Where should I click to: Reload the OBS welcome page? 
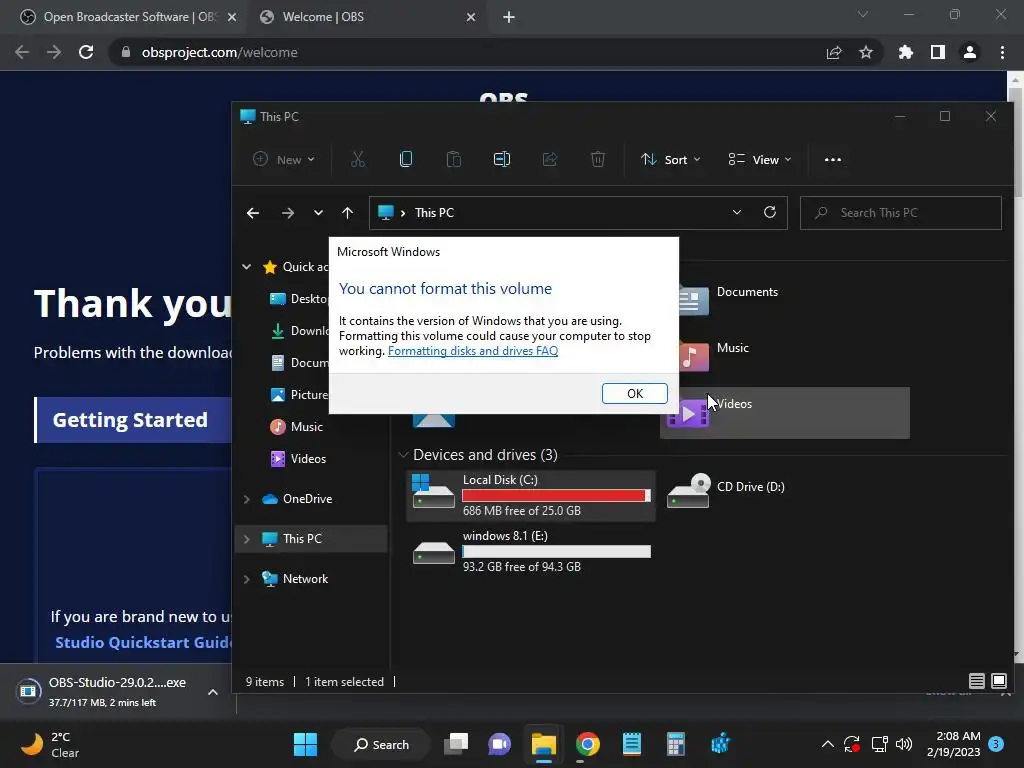(x=86, y=52)
